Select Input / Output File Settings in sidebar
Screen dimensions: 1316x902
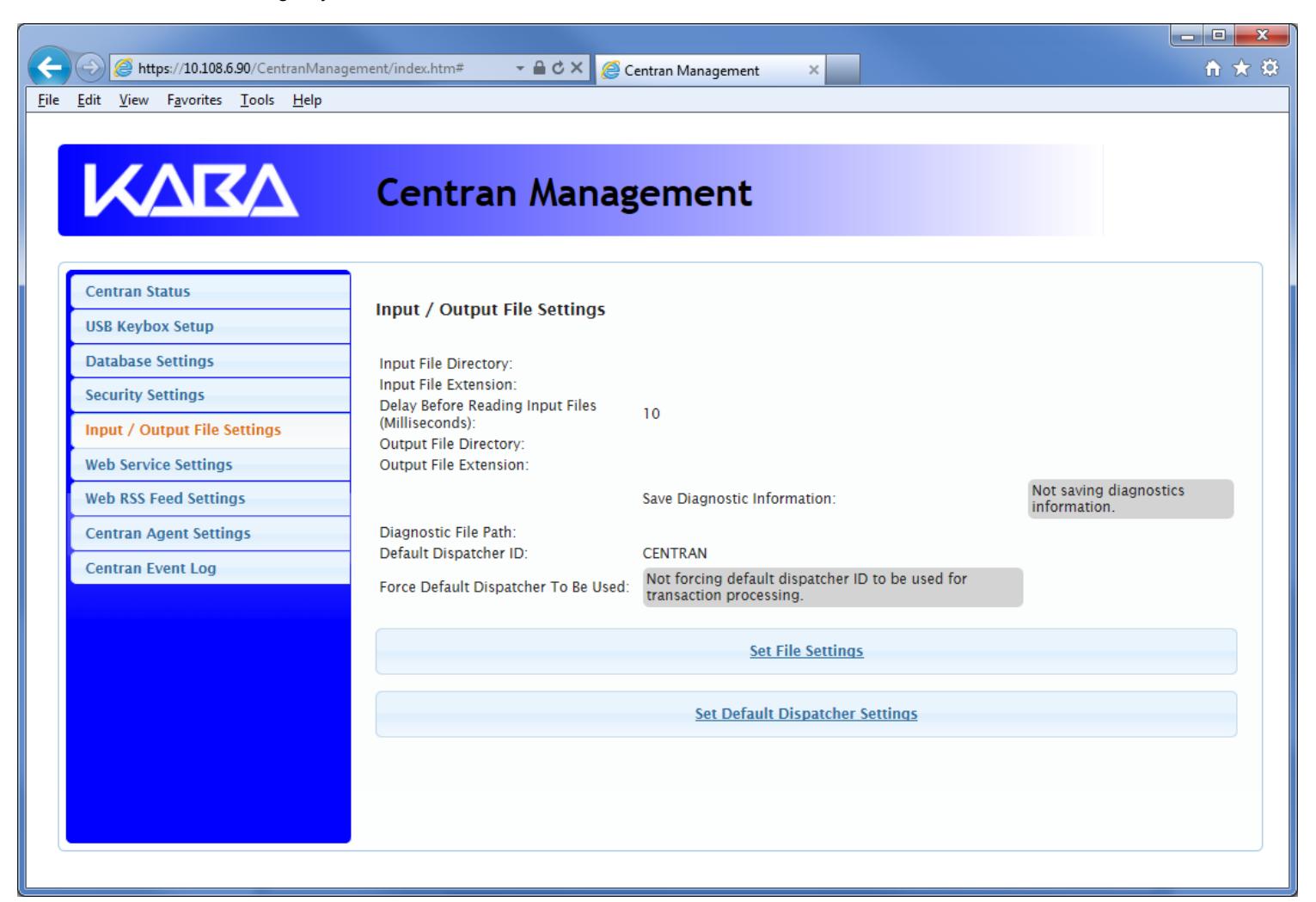pyautogui.click(x=211, y=430)
